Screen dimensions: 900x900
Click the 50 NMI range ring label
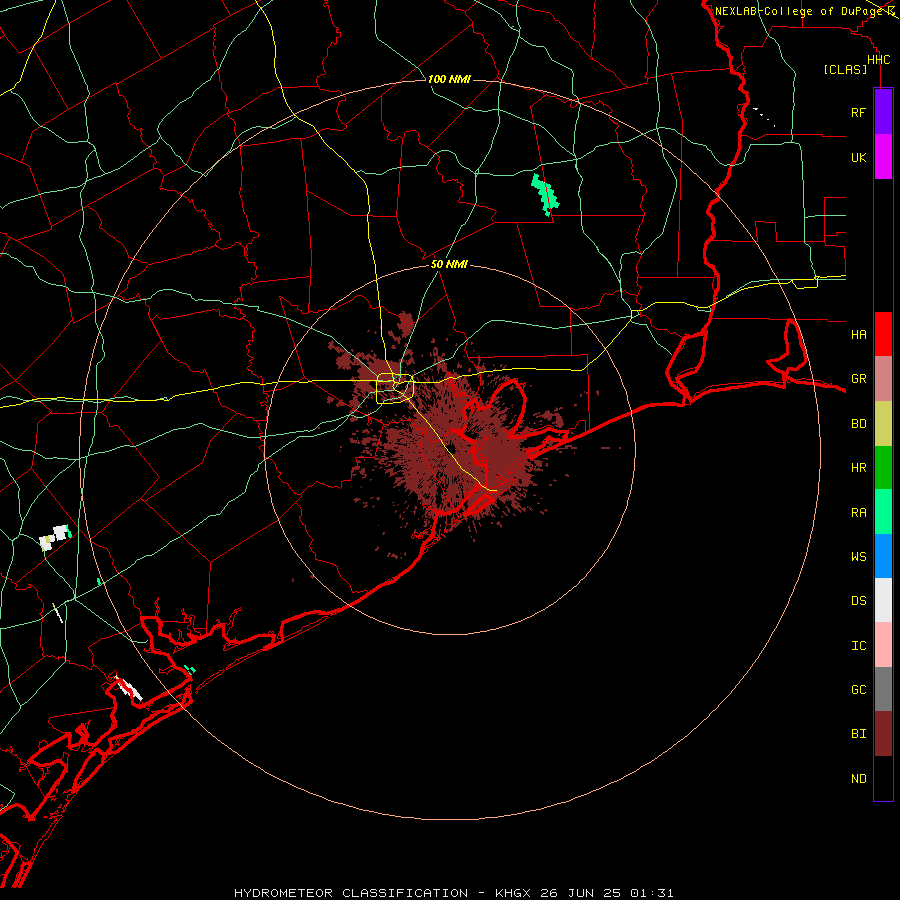pyautogui.click(x=449, y=264)
